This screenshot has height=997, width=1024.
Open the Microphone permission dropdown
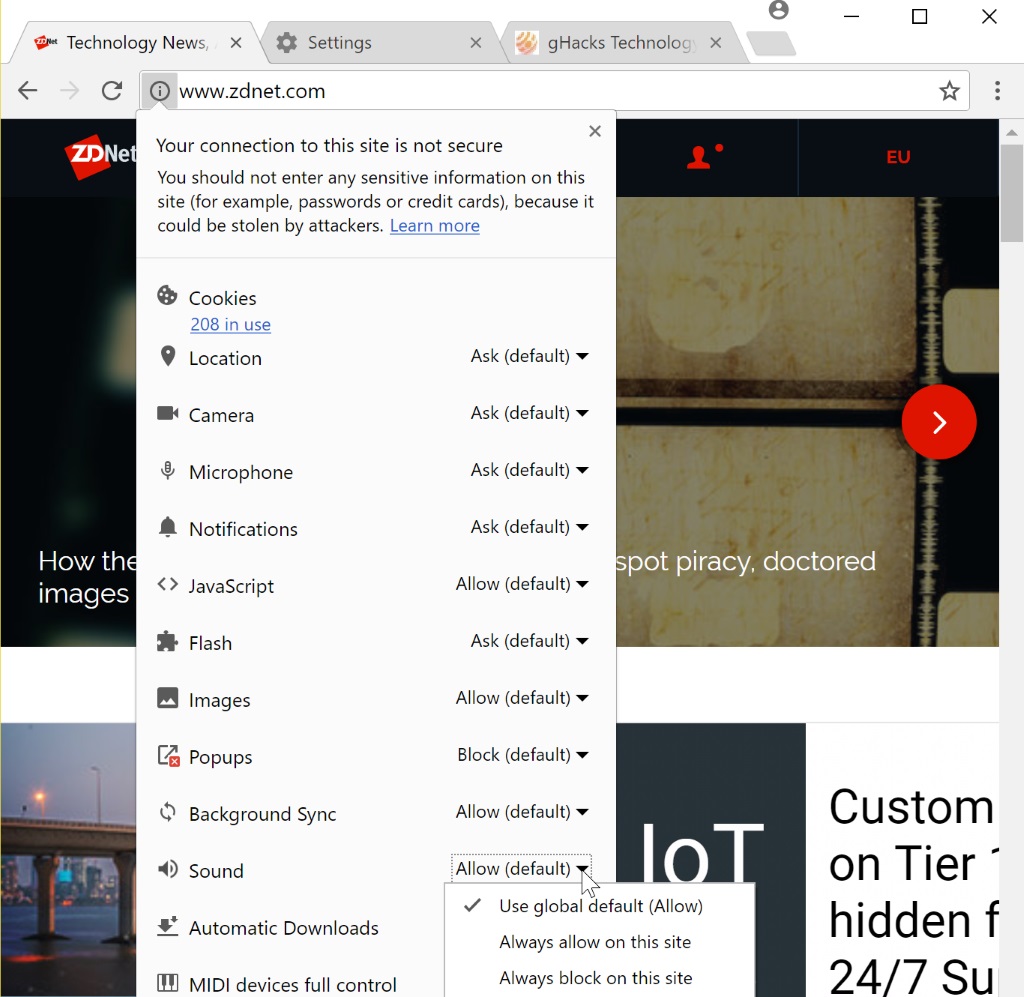529,470
